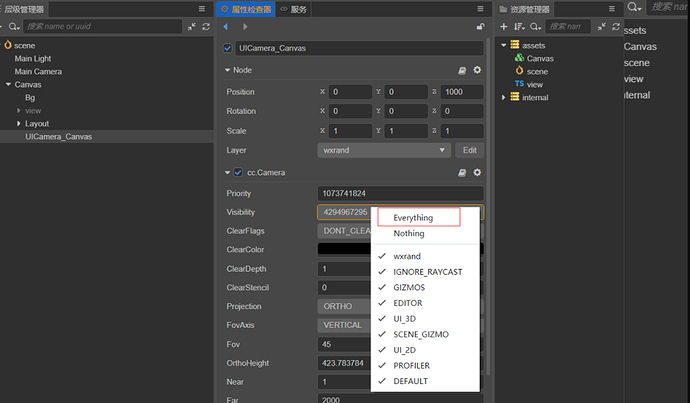Expand the Layout node in the hierarchy

[19, 124]
